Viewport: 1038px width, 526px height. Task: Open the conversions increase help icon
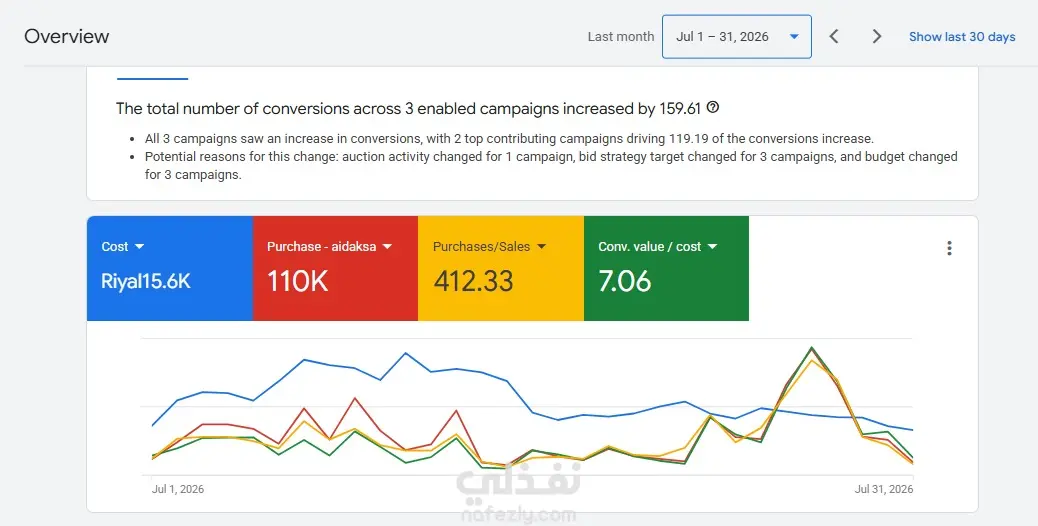click(x=713, y=107)
